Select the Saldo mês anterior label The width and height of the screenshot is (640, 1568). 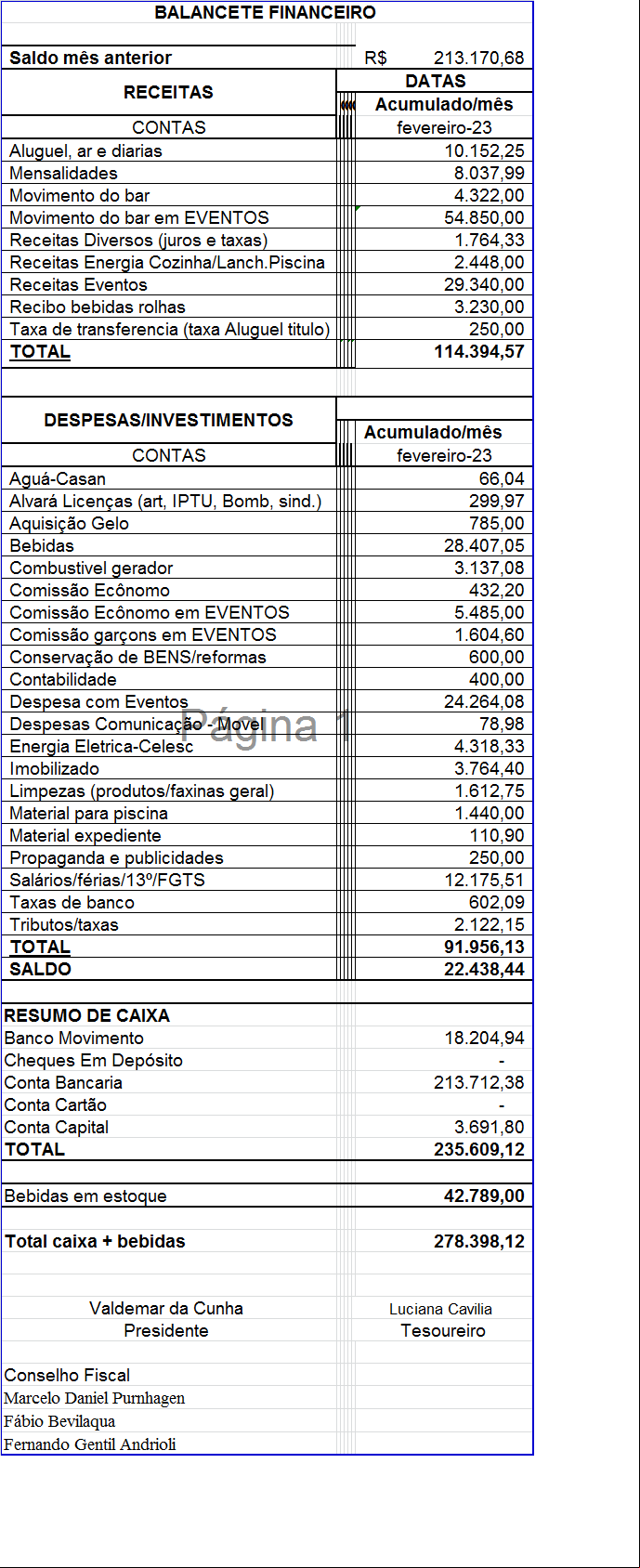click(x=90, y=58)
